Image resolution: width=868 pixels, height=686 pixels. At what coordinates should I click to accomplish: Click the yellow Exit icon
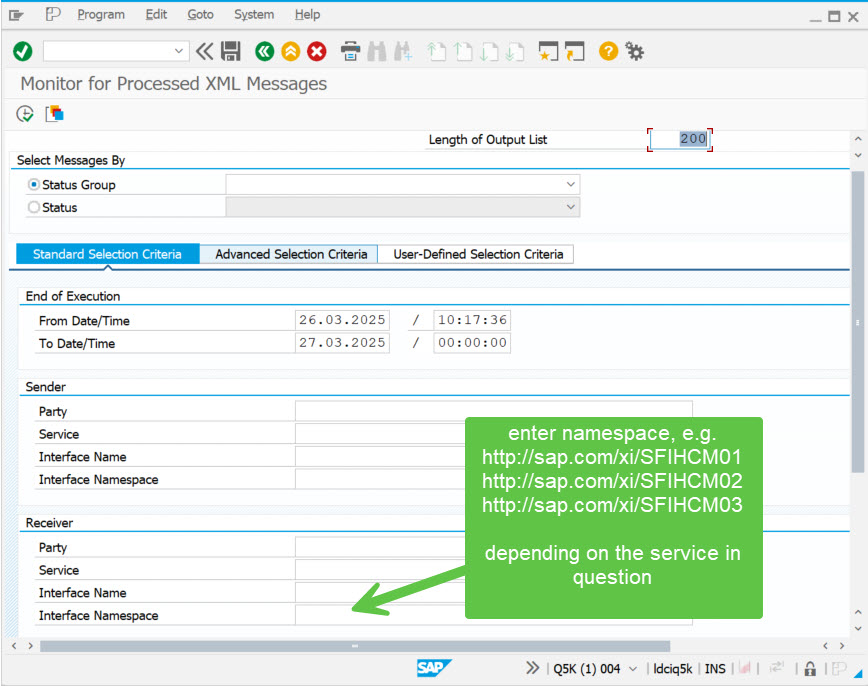[x=291, y=51]
